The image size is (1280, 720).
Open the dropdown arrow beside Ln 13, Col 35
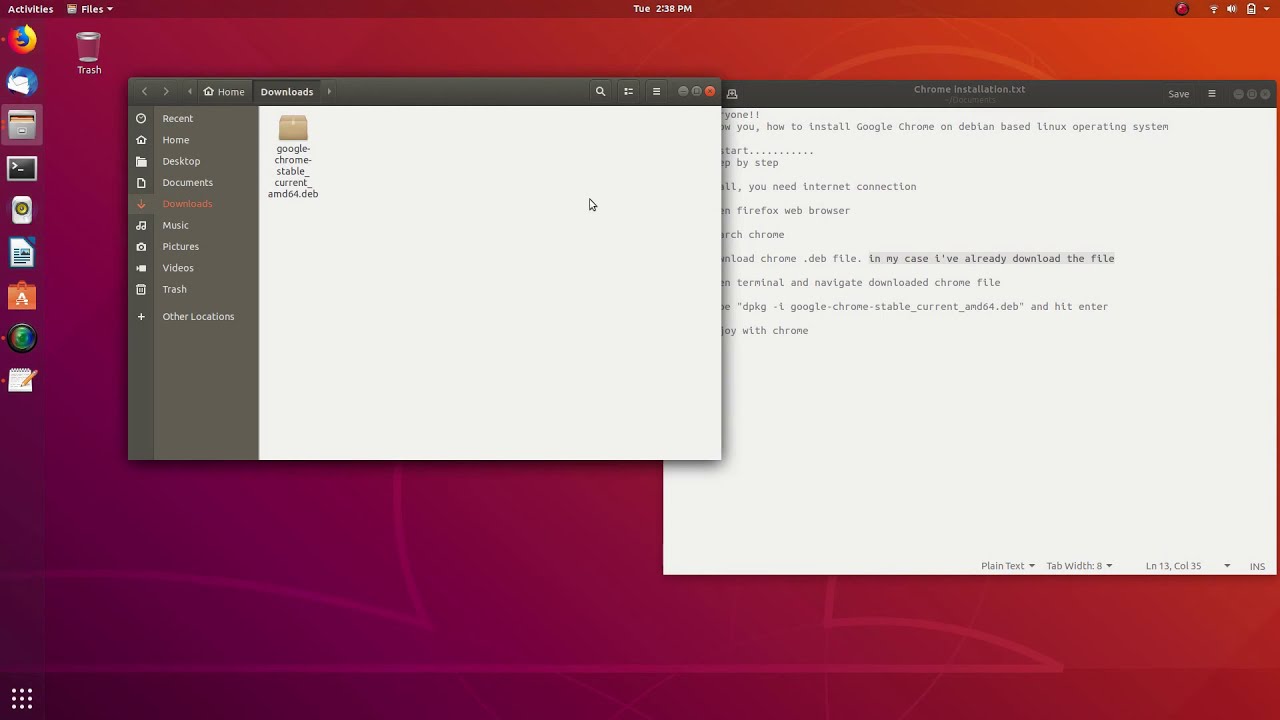[1227, 566]
